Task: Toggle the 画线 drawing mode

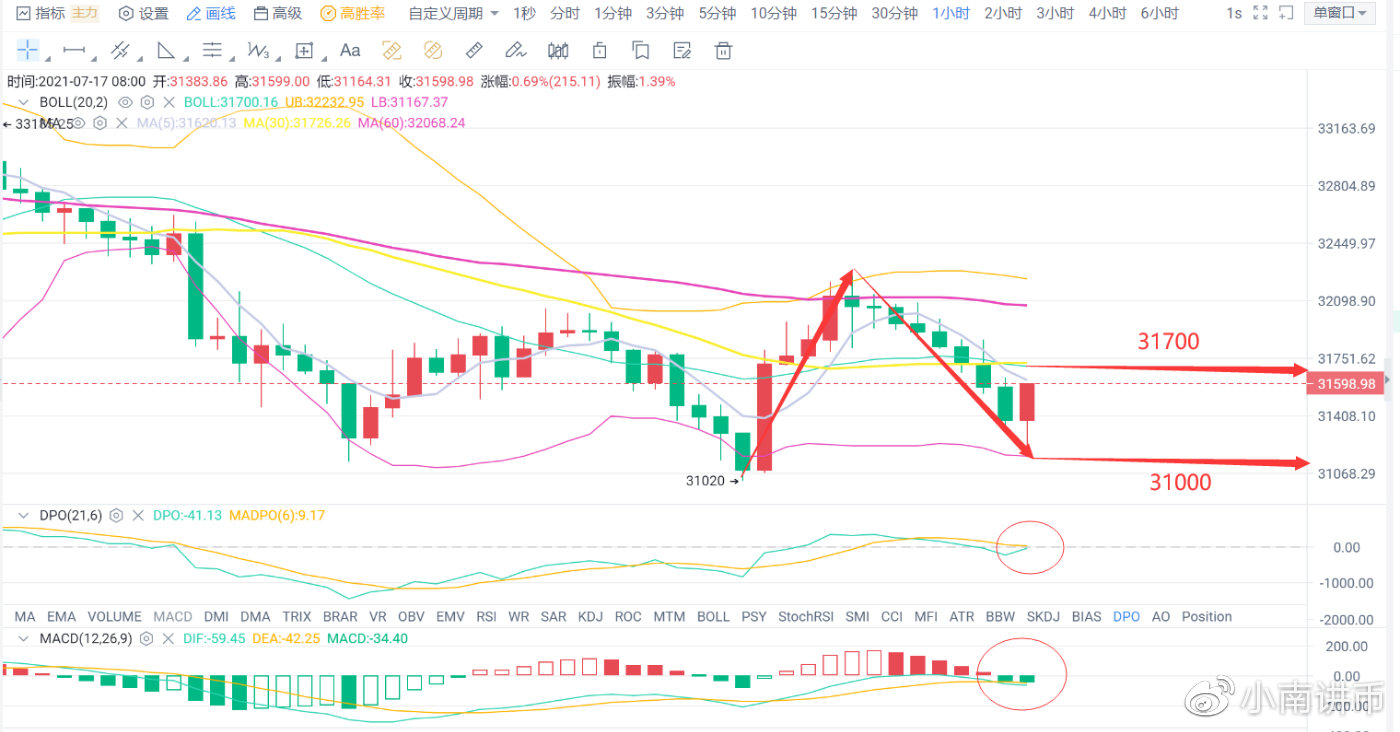Action: coord(211,13)
